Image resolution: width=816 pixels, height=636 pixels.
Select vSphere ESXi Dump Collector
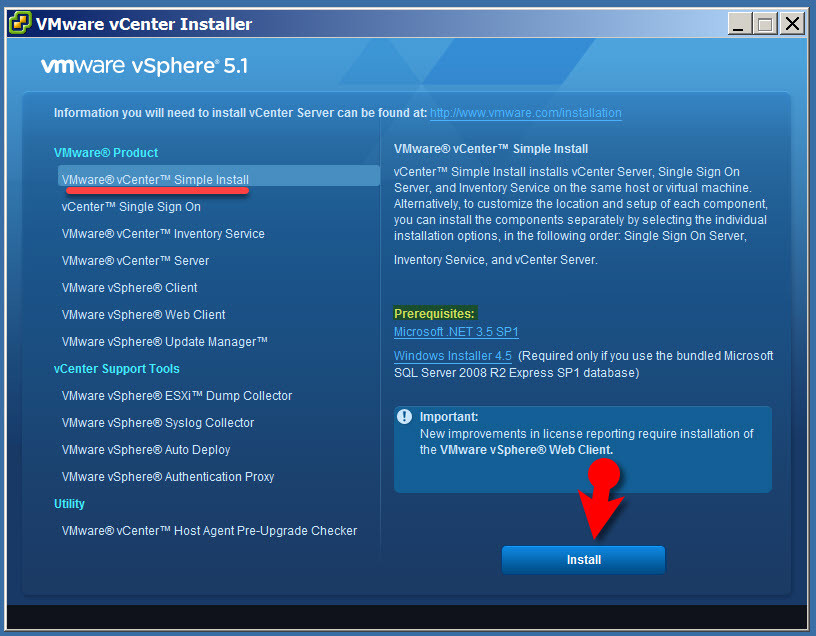177,396
